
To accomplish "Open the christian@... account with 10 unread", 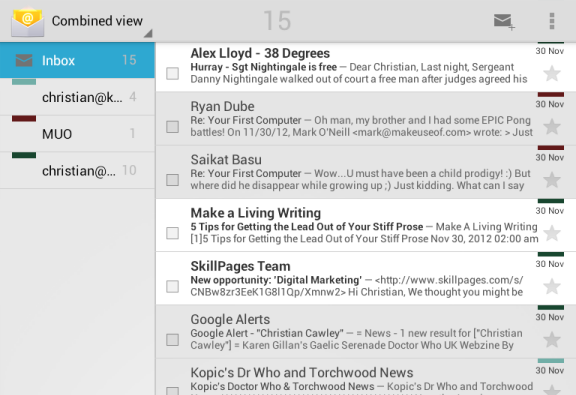I will (x=77, y=170).
